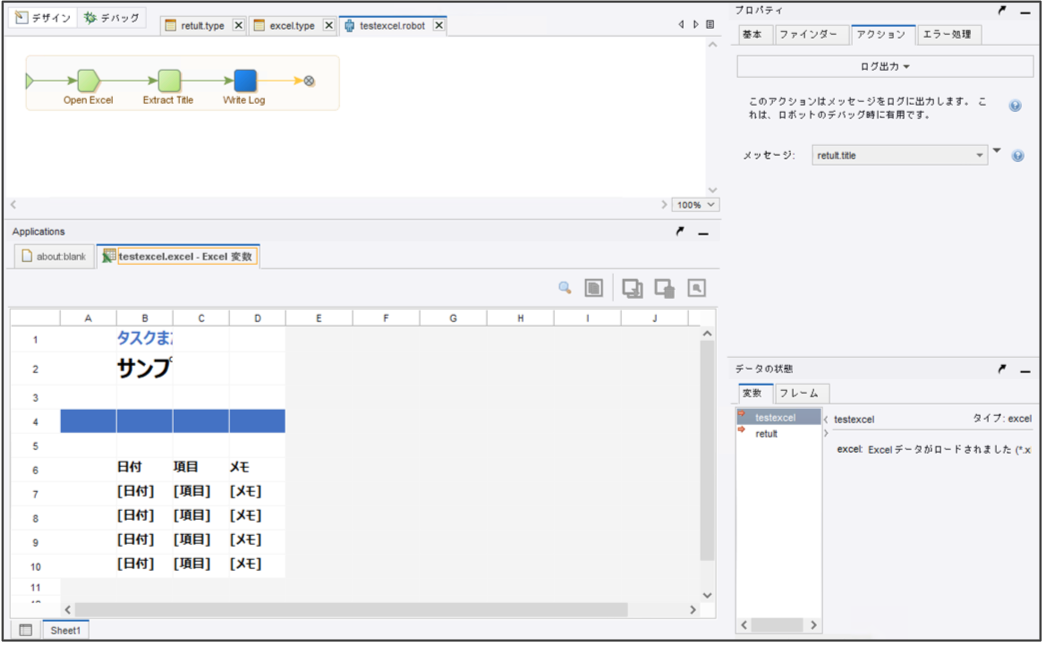Click the spreadsheet horizontal scrollbar
This screenshot has height=650, width=1045.
click(x=351, y=609)
